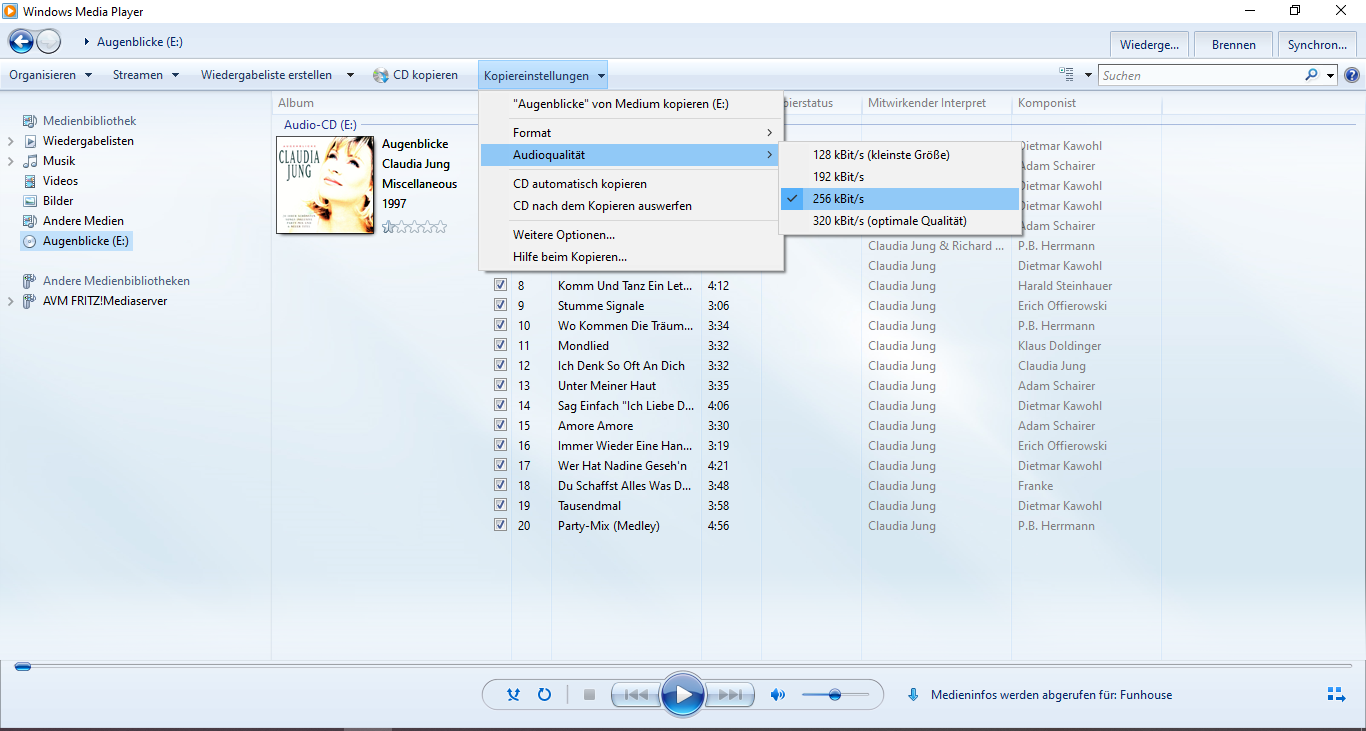The width and height of the screenshot is (1366, 731).
Task: Open the Wiedergabeliste erstellen dropdown
Action: pyautogui.click(x=278, y=75)
